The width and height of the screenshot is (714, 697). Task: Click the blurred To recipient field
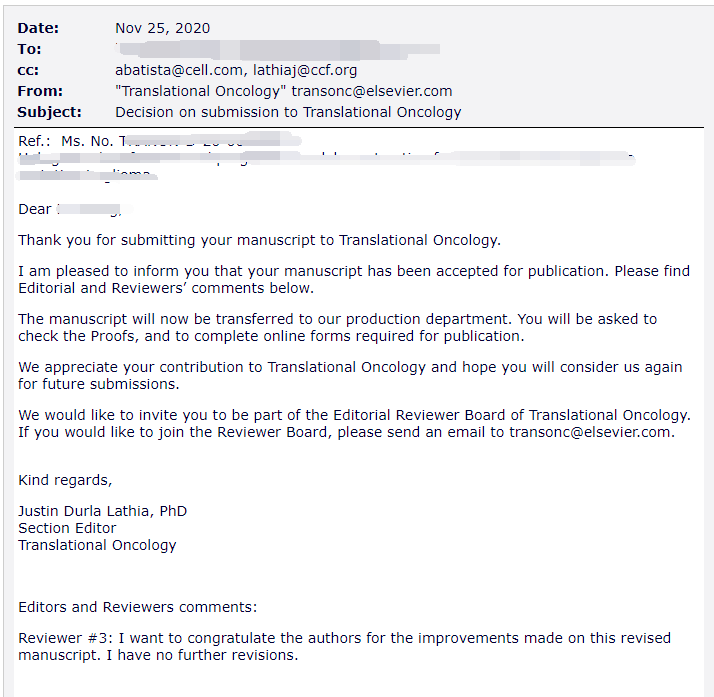pyautogui.click(x=277, y=49)
